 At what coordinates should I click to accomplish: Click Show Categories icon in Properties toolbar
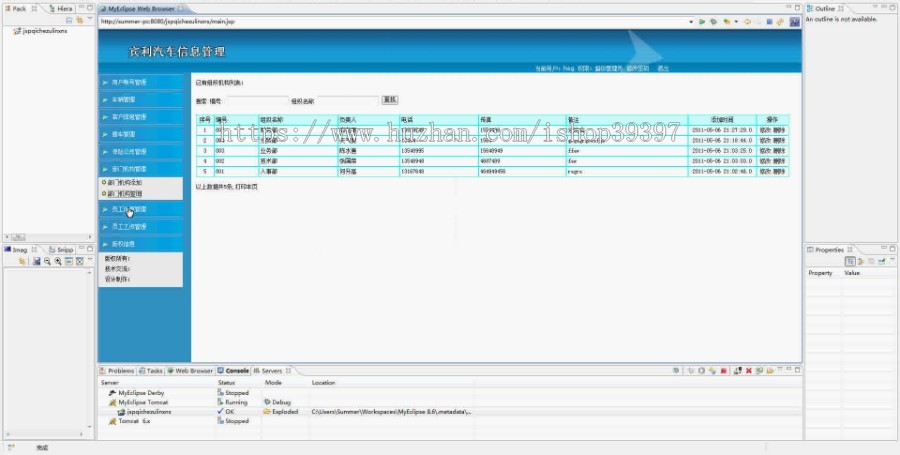coord(850,261)
